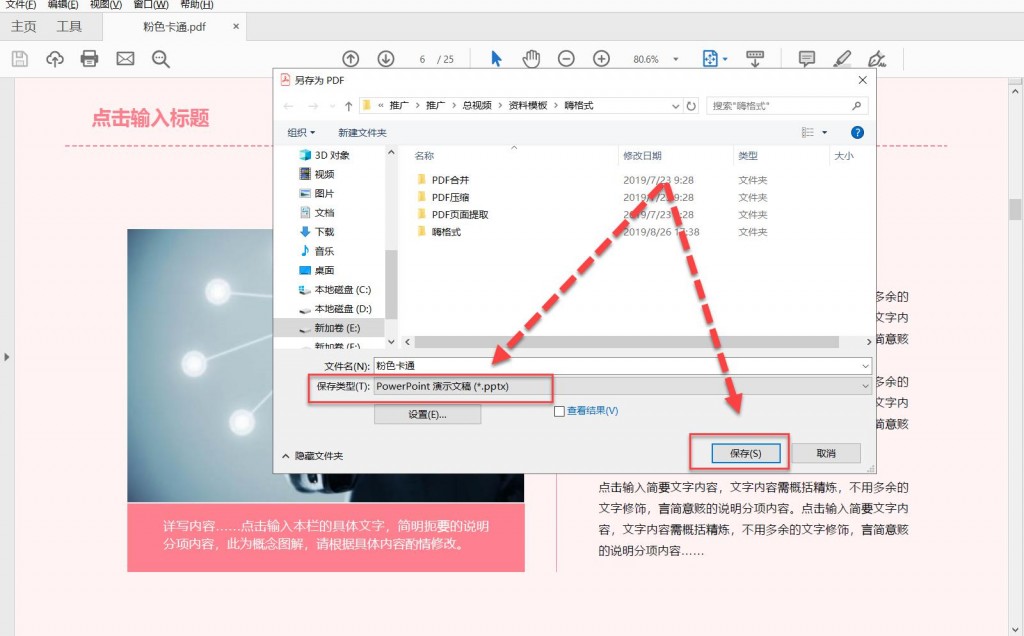Click 新建文件夹 button

coord(362,133)
